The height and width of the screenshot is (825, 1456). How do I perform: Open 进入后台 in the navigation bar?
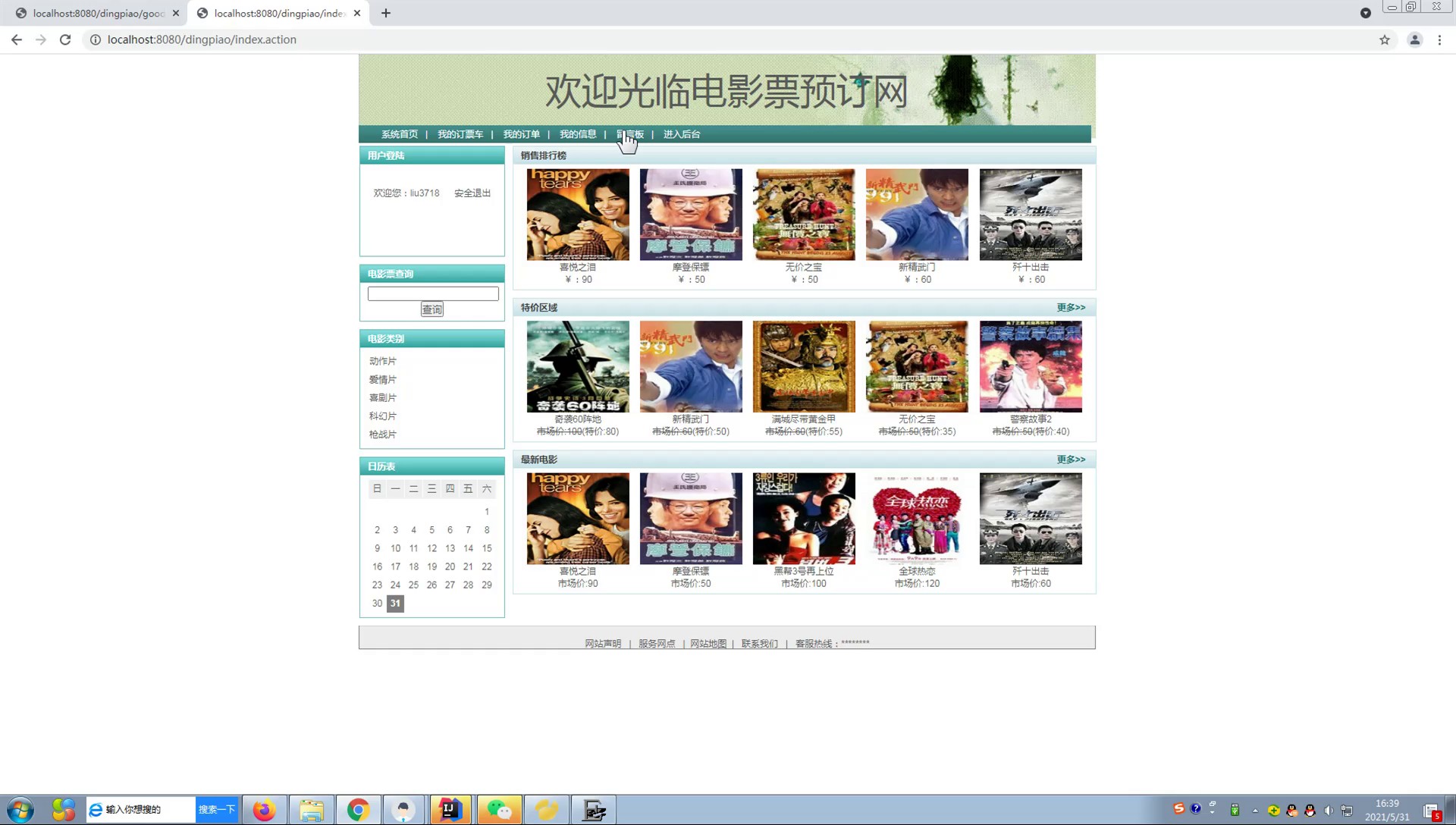click(x=682, y=134)
